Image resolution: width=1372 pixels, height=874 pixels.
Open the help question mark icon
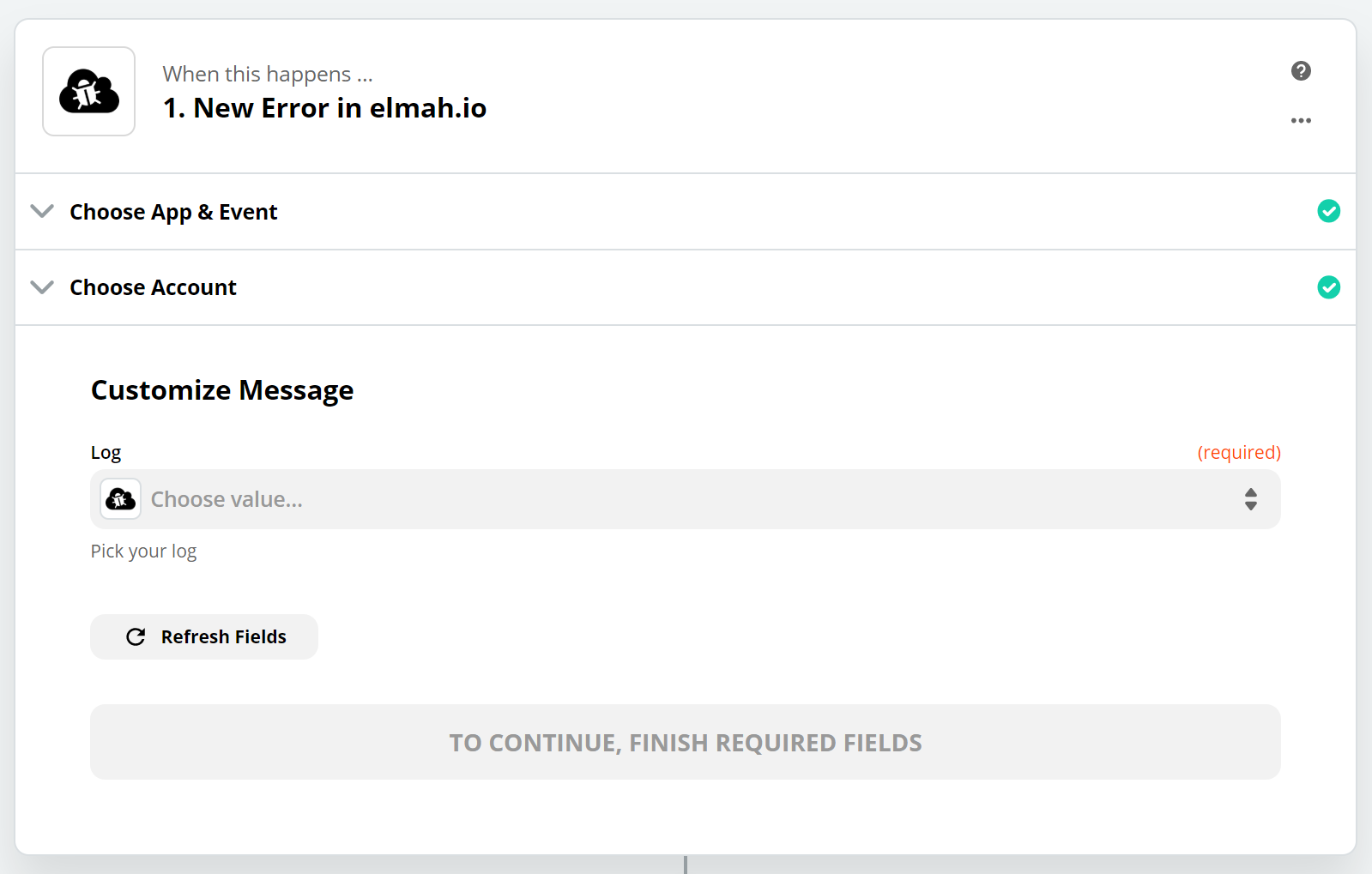pos(1301,71)
